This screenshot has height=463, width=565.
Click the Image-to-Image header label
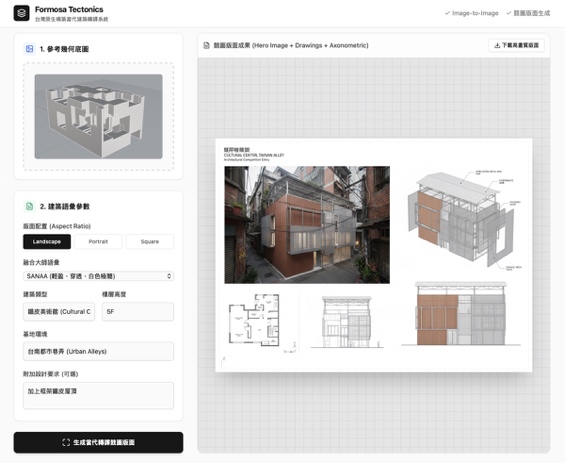point(475,13)
